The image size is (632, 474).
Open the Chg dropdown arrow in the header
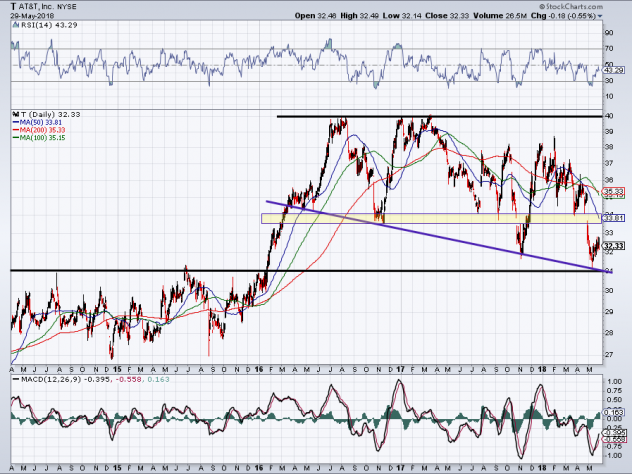[600, 17]
